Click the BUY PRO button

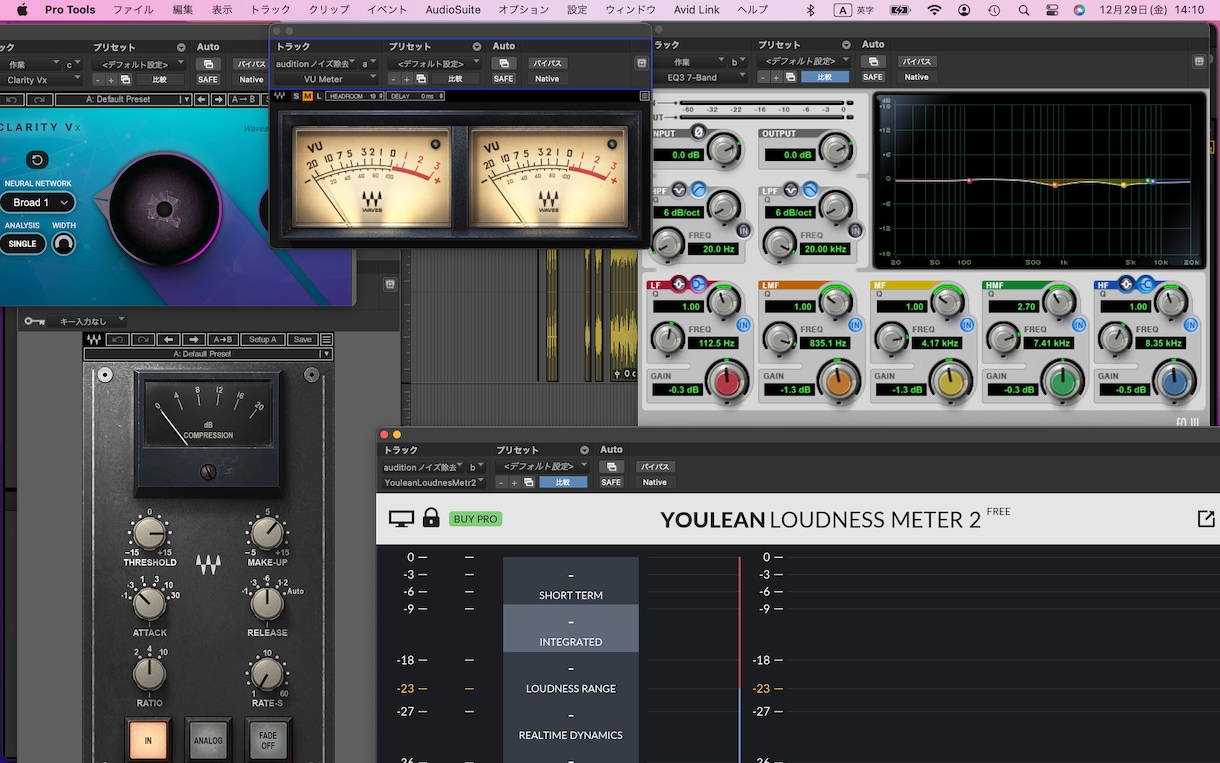click(x=475, y=519)
